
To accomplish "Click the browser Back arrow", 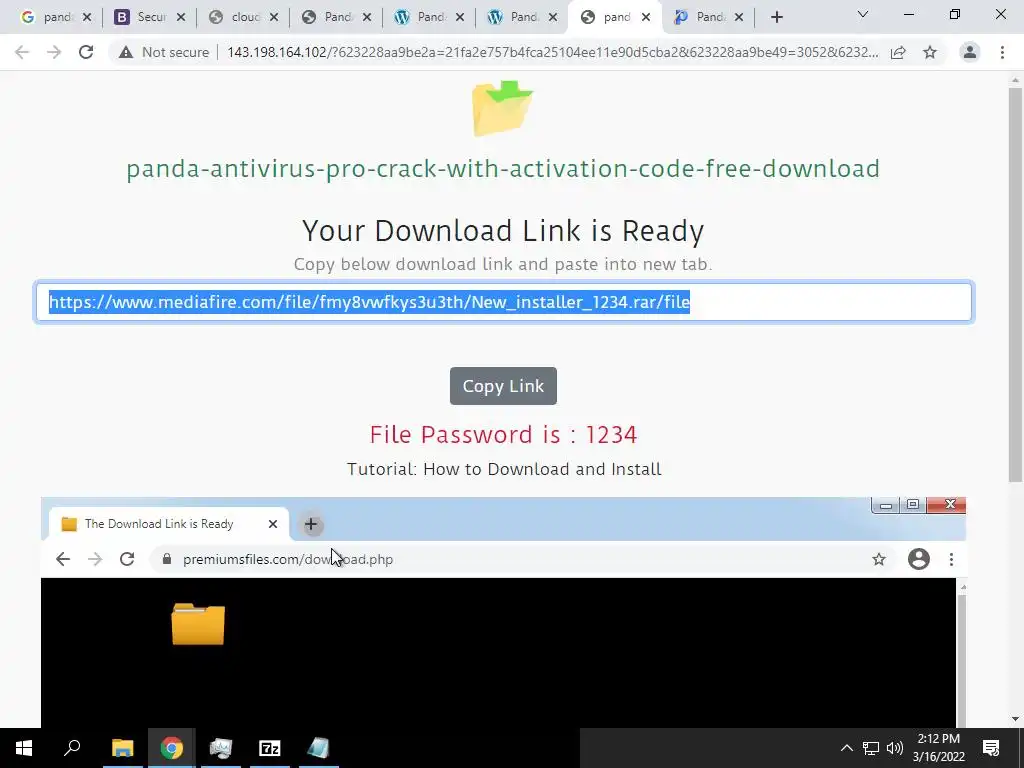I will pos(22,52).
